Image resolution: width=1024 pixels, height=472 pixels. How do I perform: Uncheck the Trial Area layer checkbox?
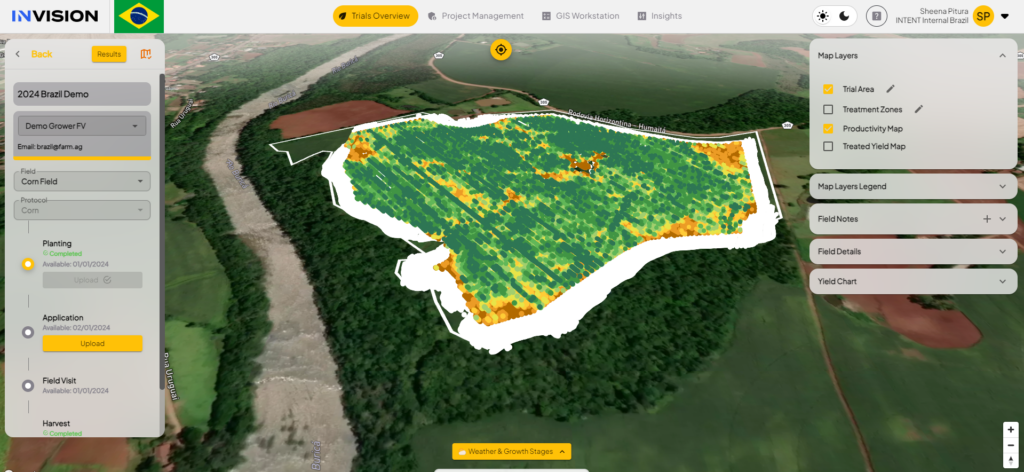(828, 89)
